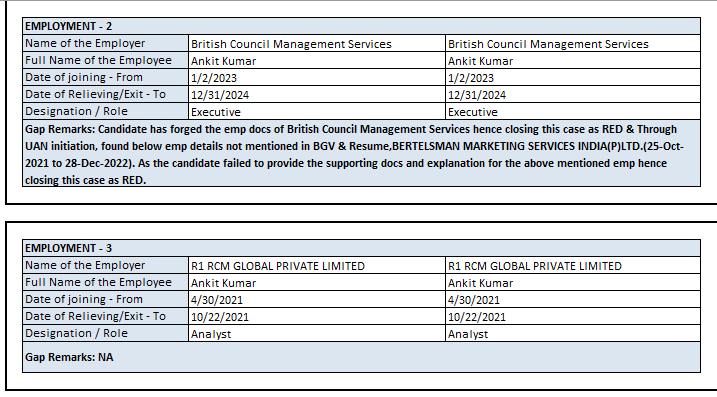Image resolution: width=717 pixels, height=397 pixels.
Task: Select the EMPLOYMENT - 3 header row
Action: pos(361,248)
